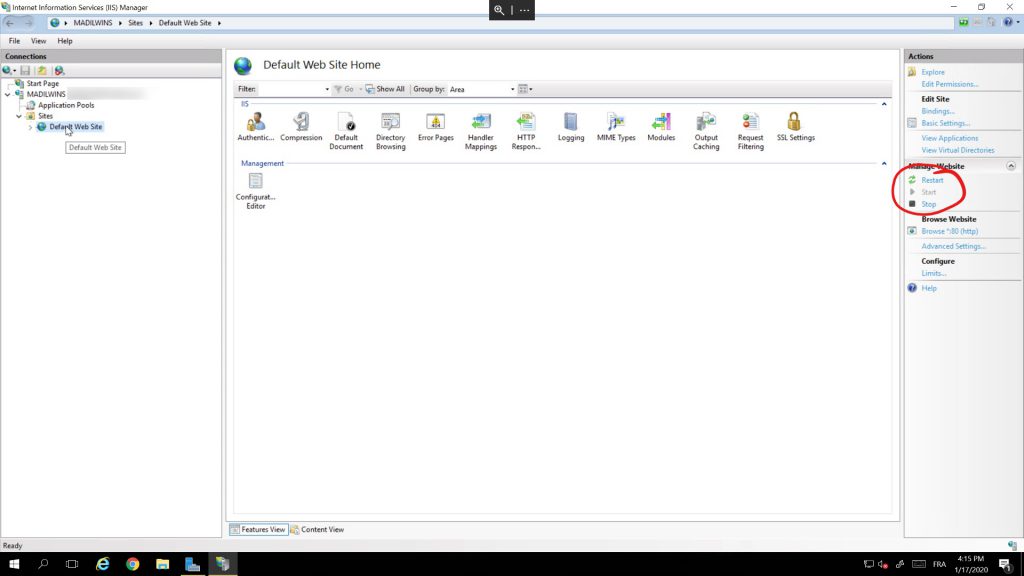Click Stop website link
Image resolution: width=1024 pixels, height=576 pixels.
point(928,204)
